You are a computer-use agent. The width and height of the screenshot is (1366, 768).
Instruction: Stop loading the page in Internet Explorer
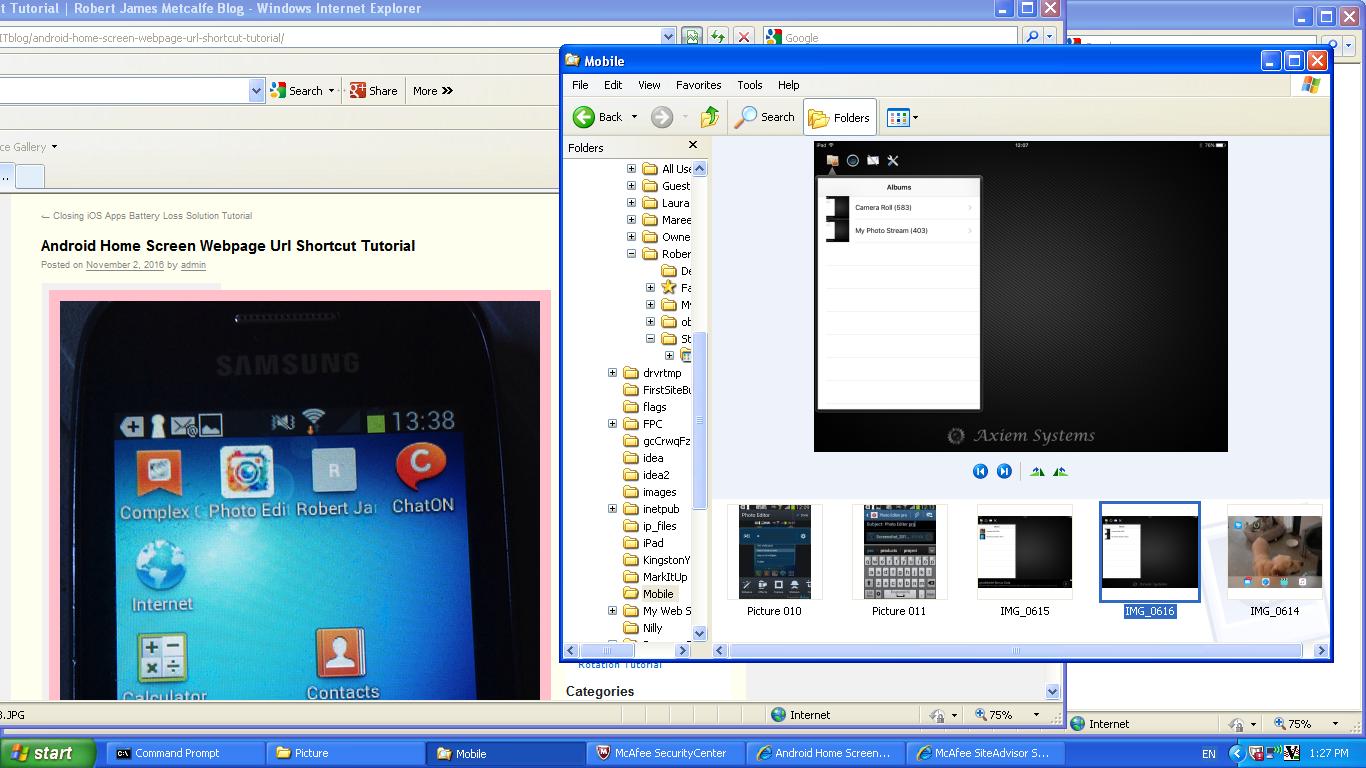click(x=744, y=37)
